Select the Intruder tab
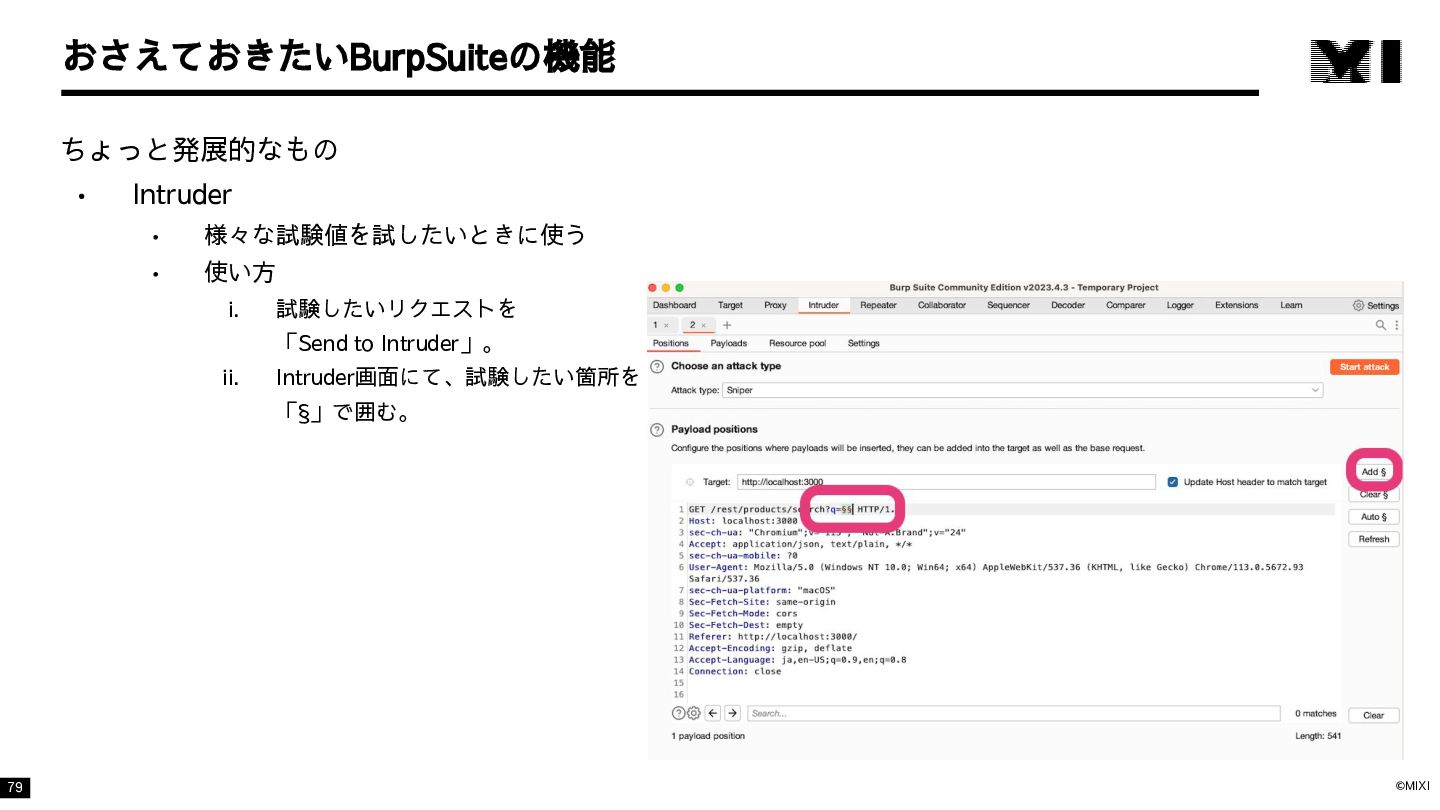Image resolution: width=1440 pixels, height=810 pixels. [823, 305]
